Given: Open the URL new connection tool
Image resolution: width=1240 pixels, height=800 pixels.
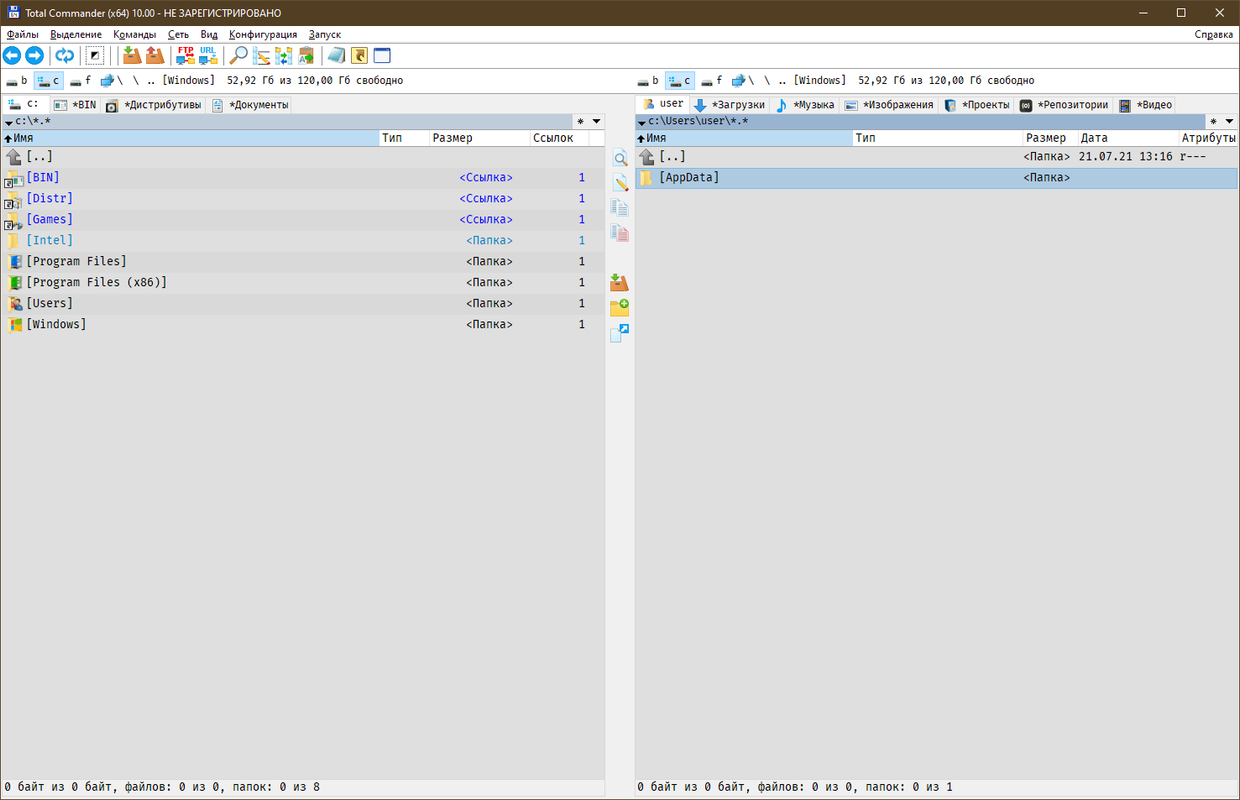Looking at the screenshot, I should tap(208, 56).
